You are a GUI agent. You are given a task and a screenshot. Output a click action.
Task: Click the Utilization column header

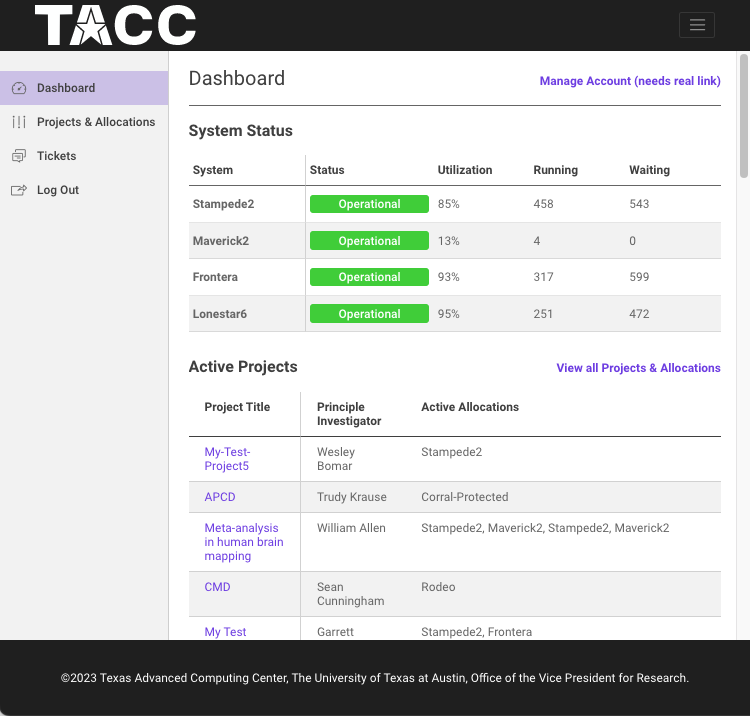[465, 170]
